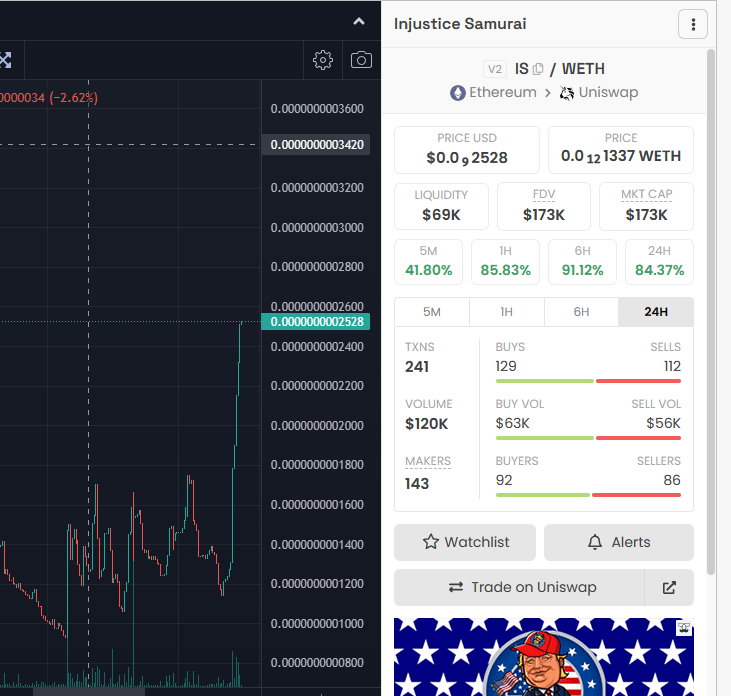Click the BUY VOL $63K value

click(512, 423)
